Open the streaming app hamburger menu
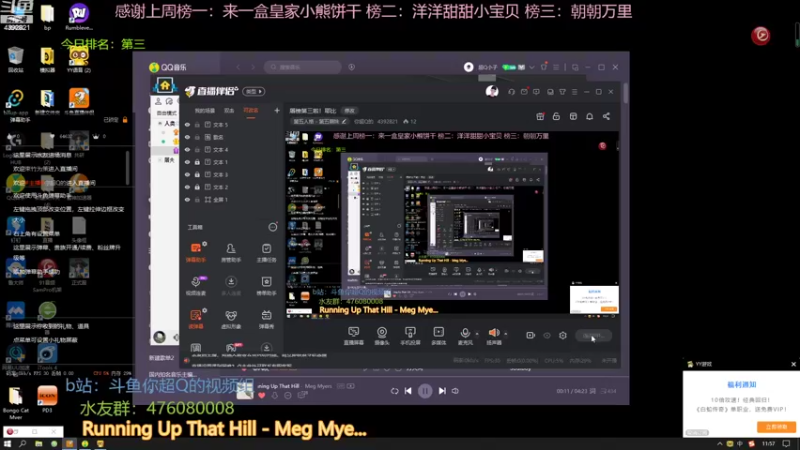 tap(574, 92)
